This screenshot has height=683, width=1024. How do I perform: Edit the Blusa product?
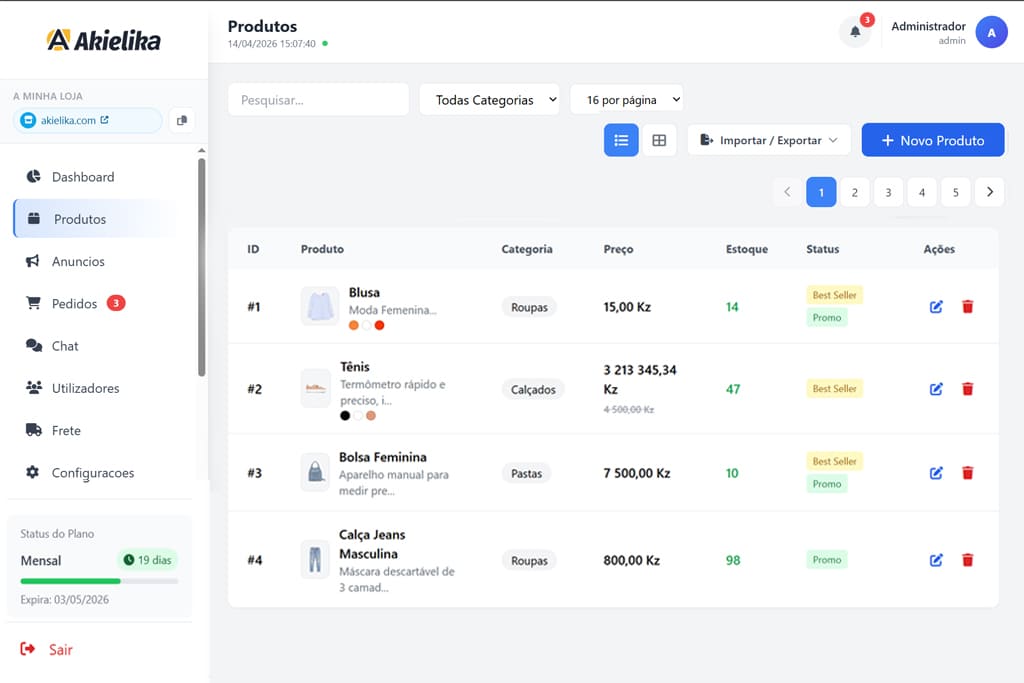coord(936,307)
